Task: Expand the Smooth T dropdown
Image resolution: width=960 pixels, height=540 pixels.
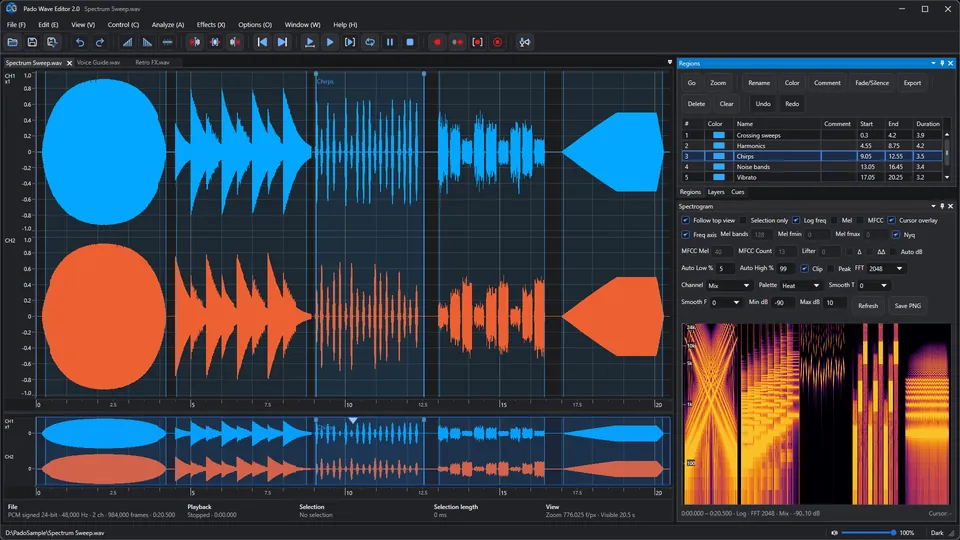Action: (872, 286)
